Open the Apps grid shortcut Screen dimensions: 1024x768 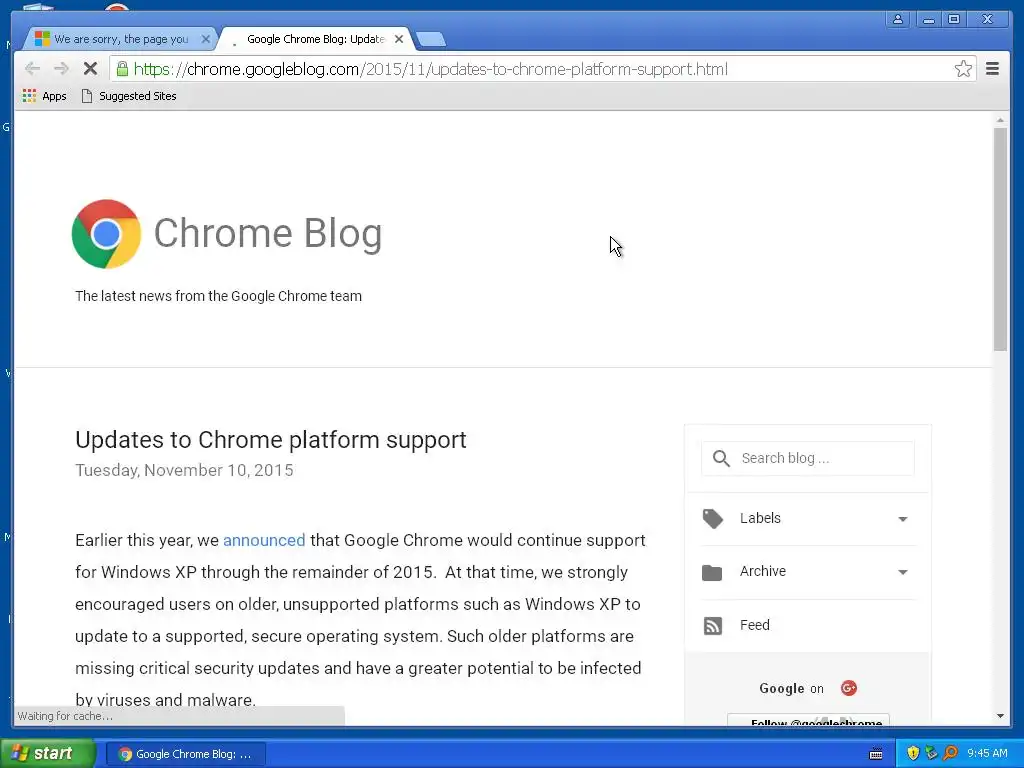(x=44, y=96)
